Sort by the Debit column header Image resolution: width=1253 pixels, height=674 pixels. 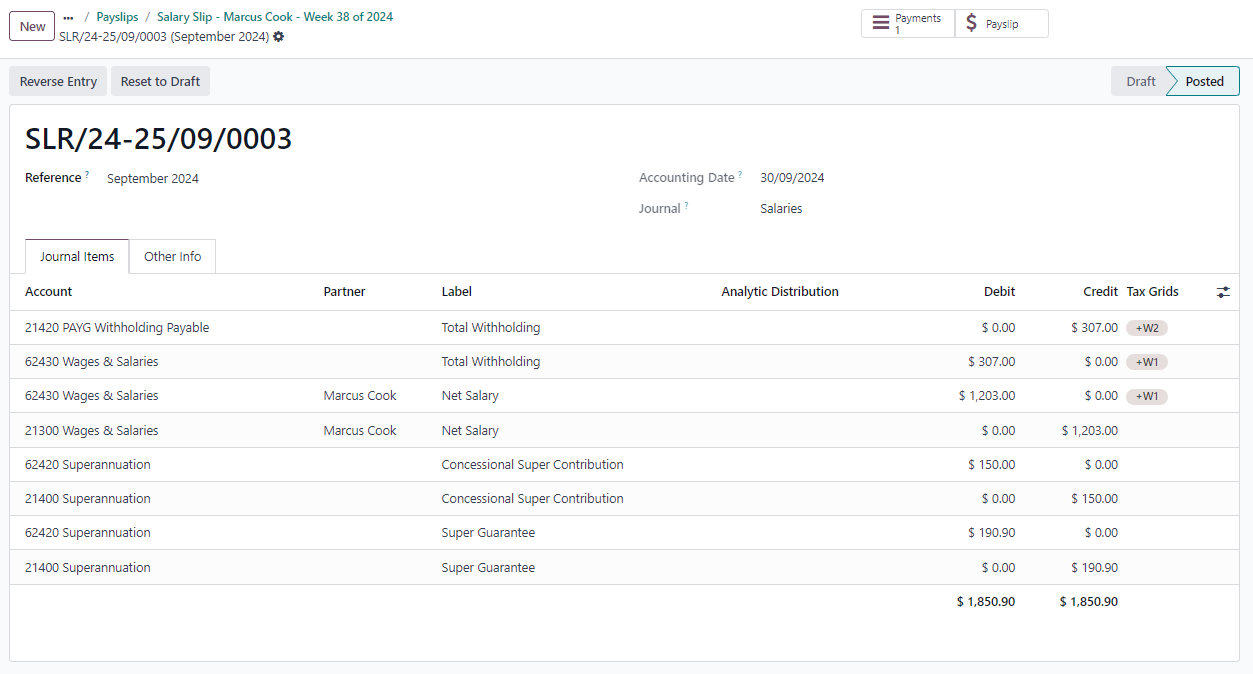coord(998,292)
